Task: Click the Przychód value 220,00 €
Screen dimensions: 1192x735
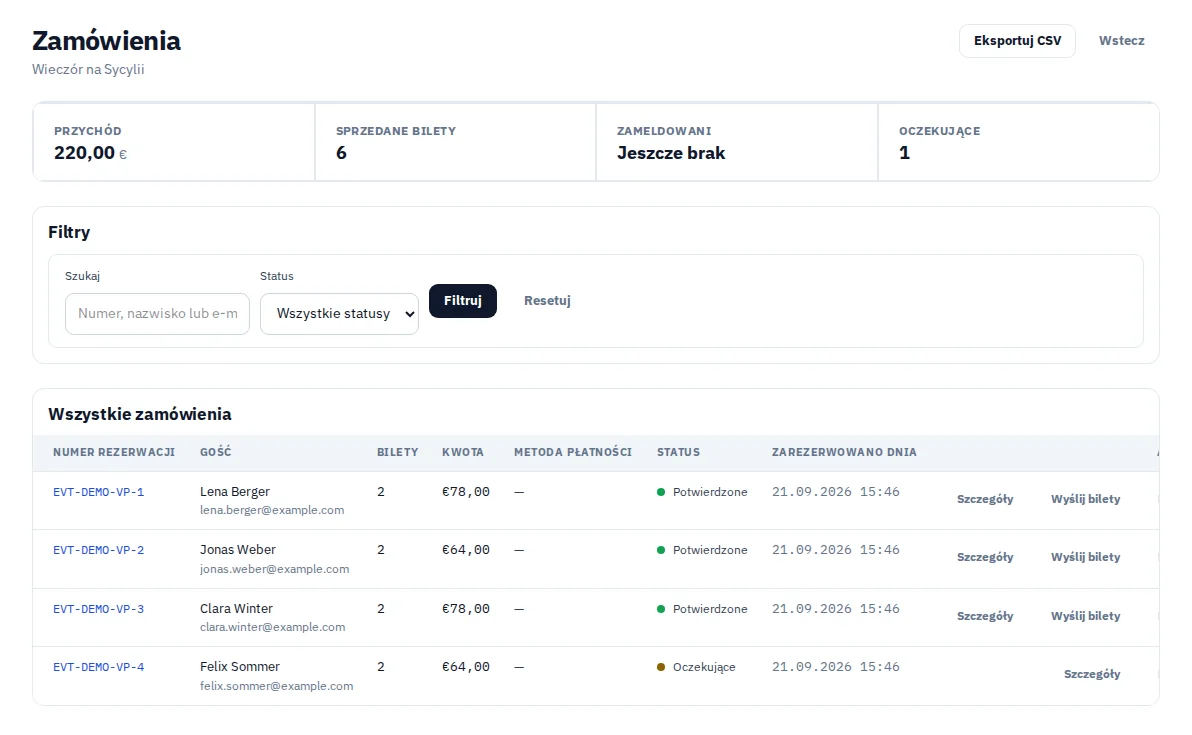Action: 90,153
